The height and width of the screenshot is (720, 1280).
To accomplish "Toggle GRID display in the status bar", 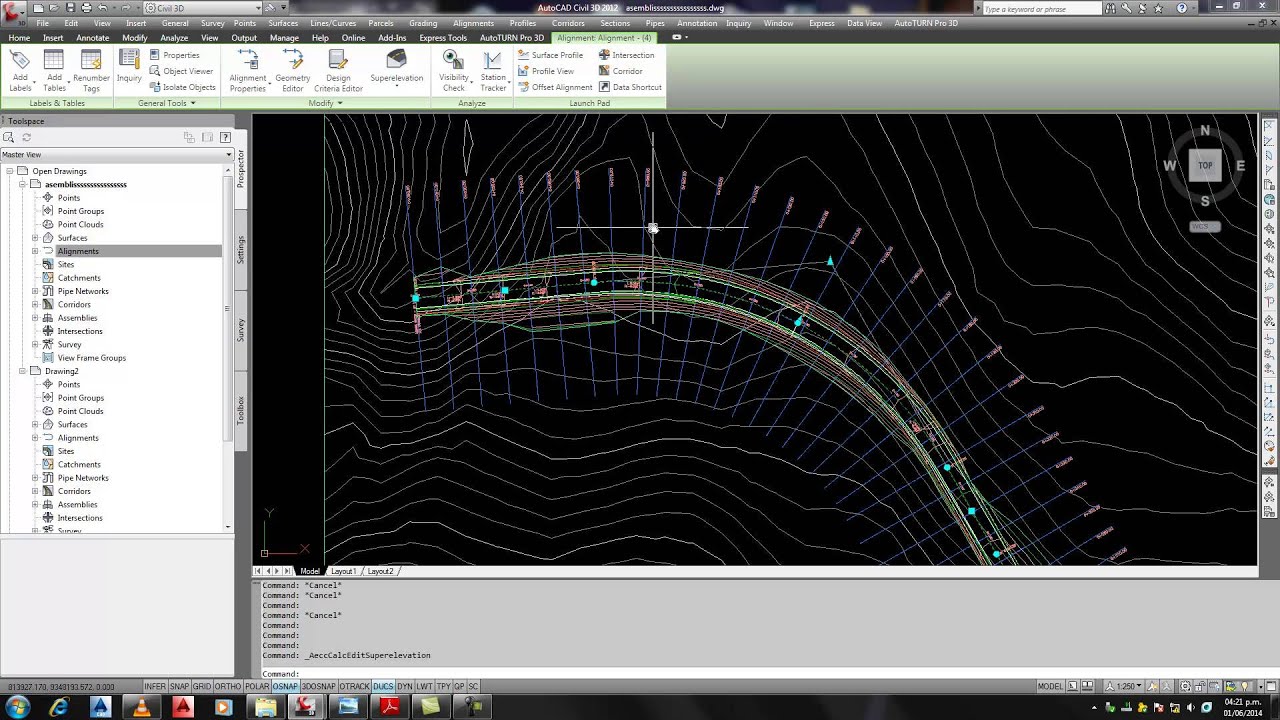I will click(x=202, y=687).
